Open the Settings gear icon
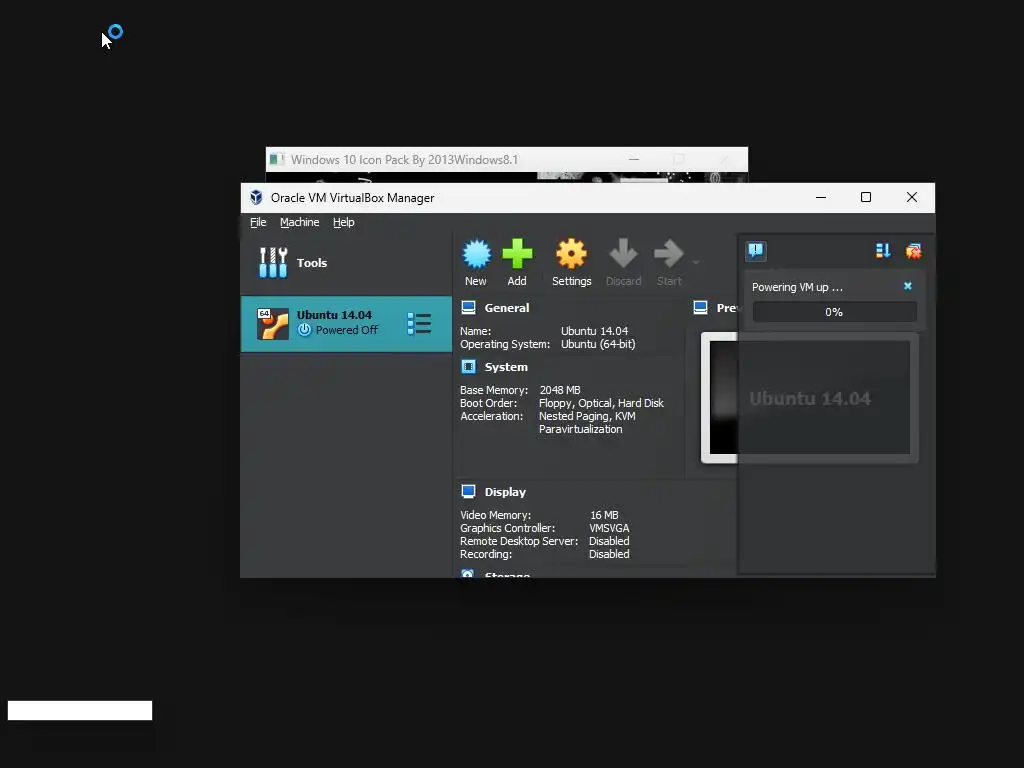1024x768 pixels. 571,254
